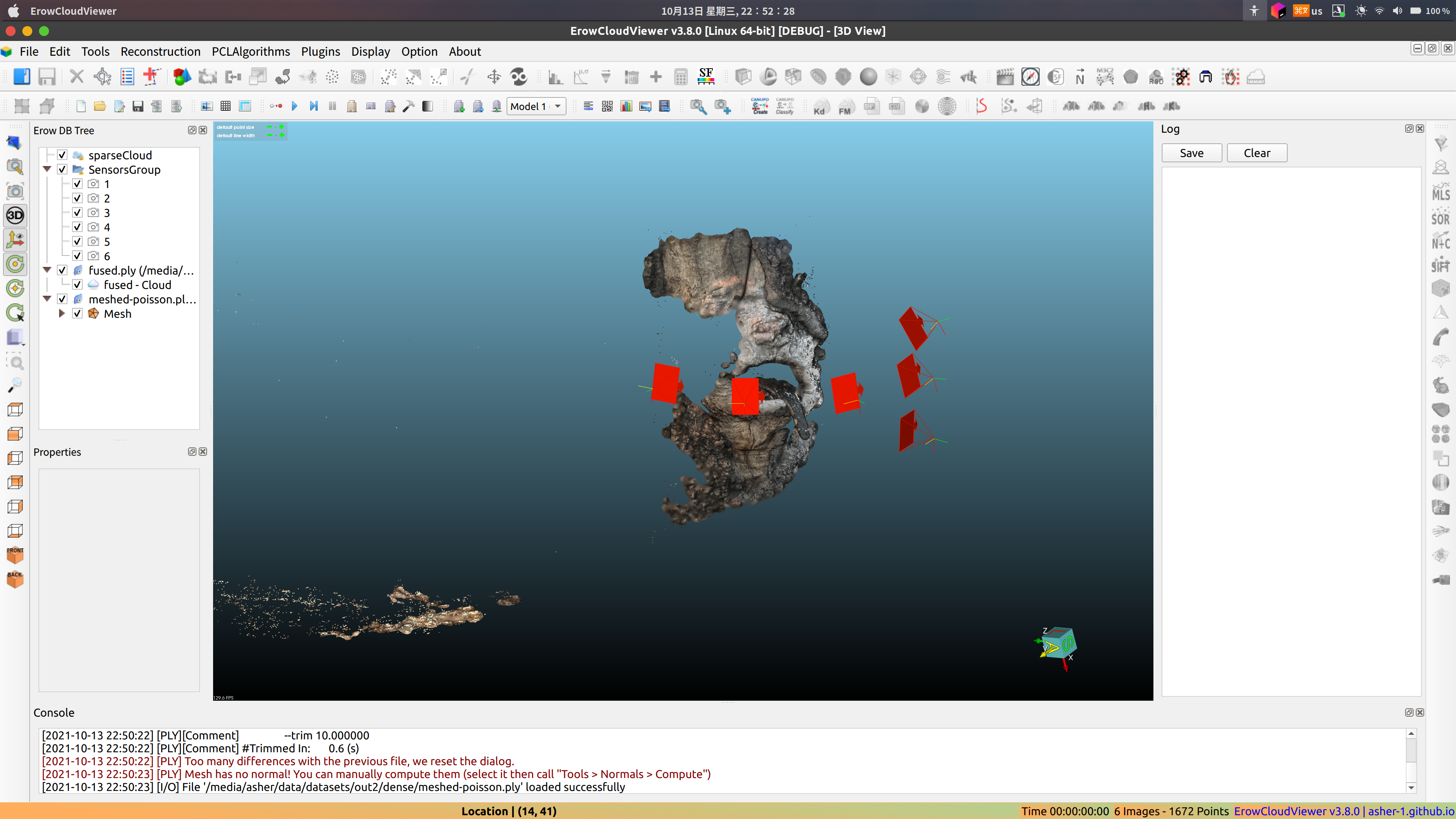Expand the Mesh tree item
The height and width of the screenshot is (819, 1456).
[x=62, y=314]
